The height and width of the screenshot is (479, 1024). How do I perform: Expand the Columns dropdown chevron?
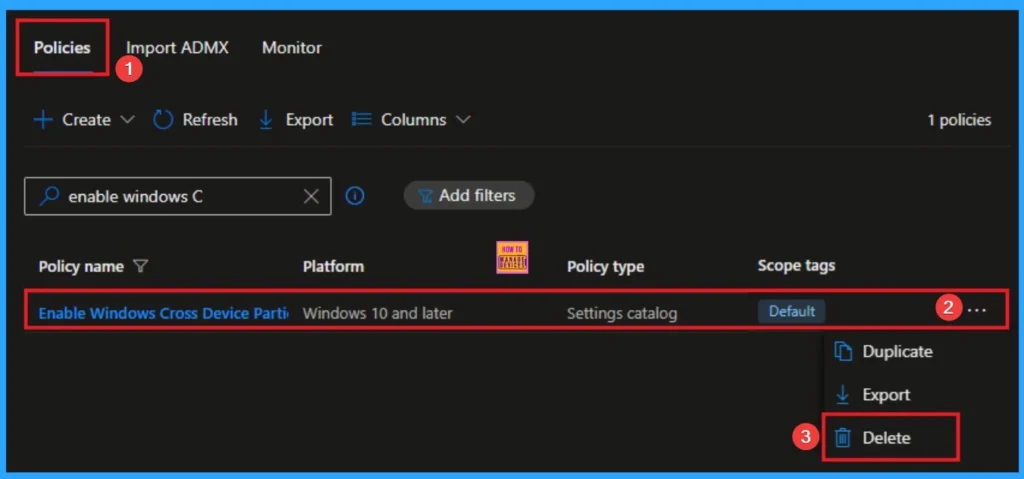coord(463,120)
